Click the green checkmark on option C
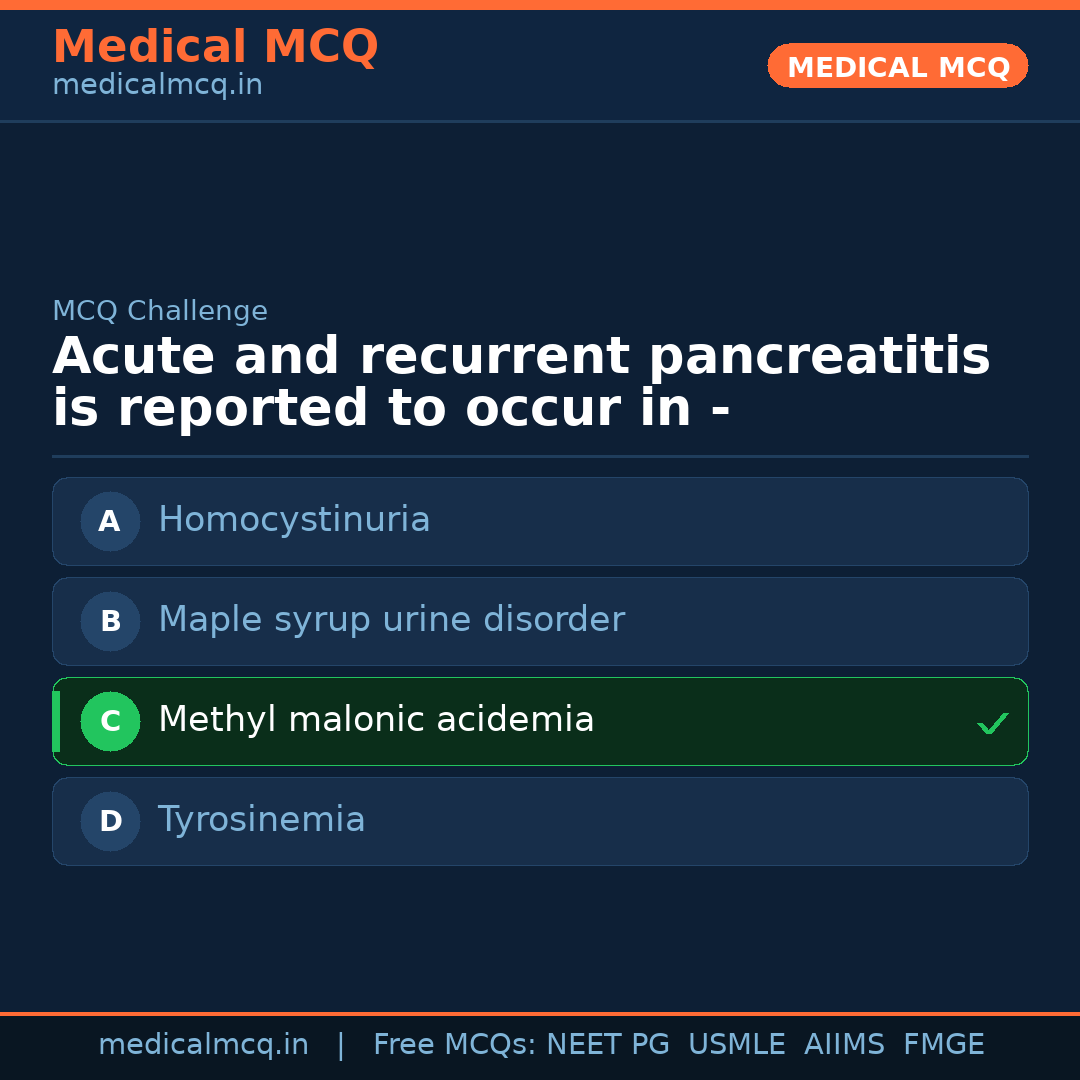This screenshot has width=1080, height=1080. [992, 723]
